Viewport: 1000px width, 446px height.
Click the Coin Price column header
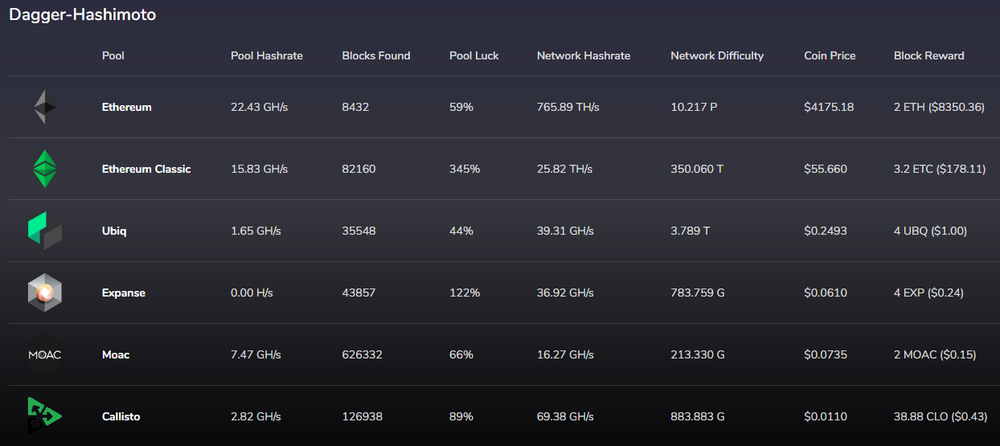[830, 56]
